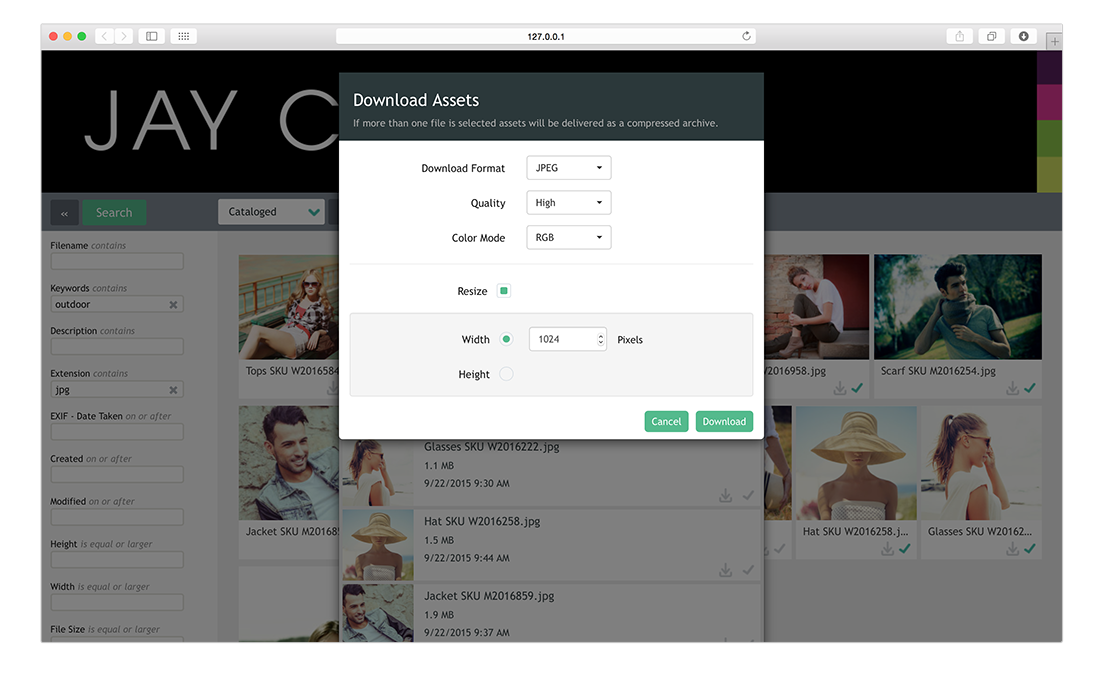Screen dimensions: 1103x700
Task: Toggle selection checkmark on Scarf SKU M2016254.jpg card
Action: point(1030,388)
